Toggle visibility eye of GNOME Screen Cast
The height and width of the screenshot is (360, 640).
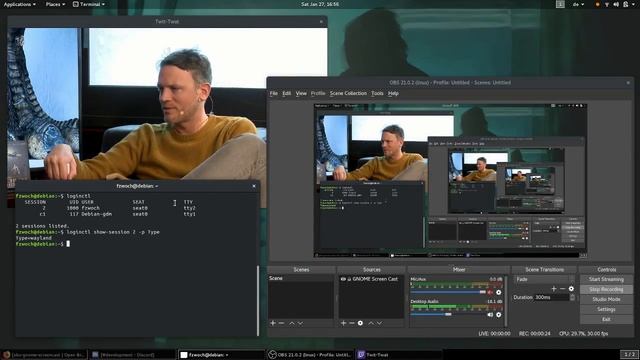pos(343,279)
